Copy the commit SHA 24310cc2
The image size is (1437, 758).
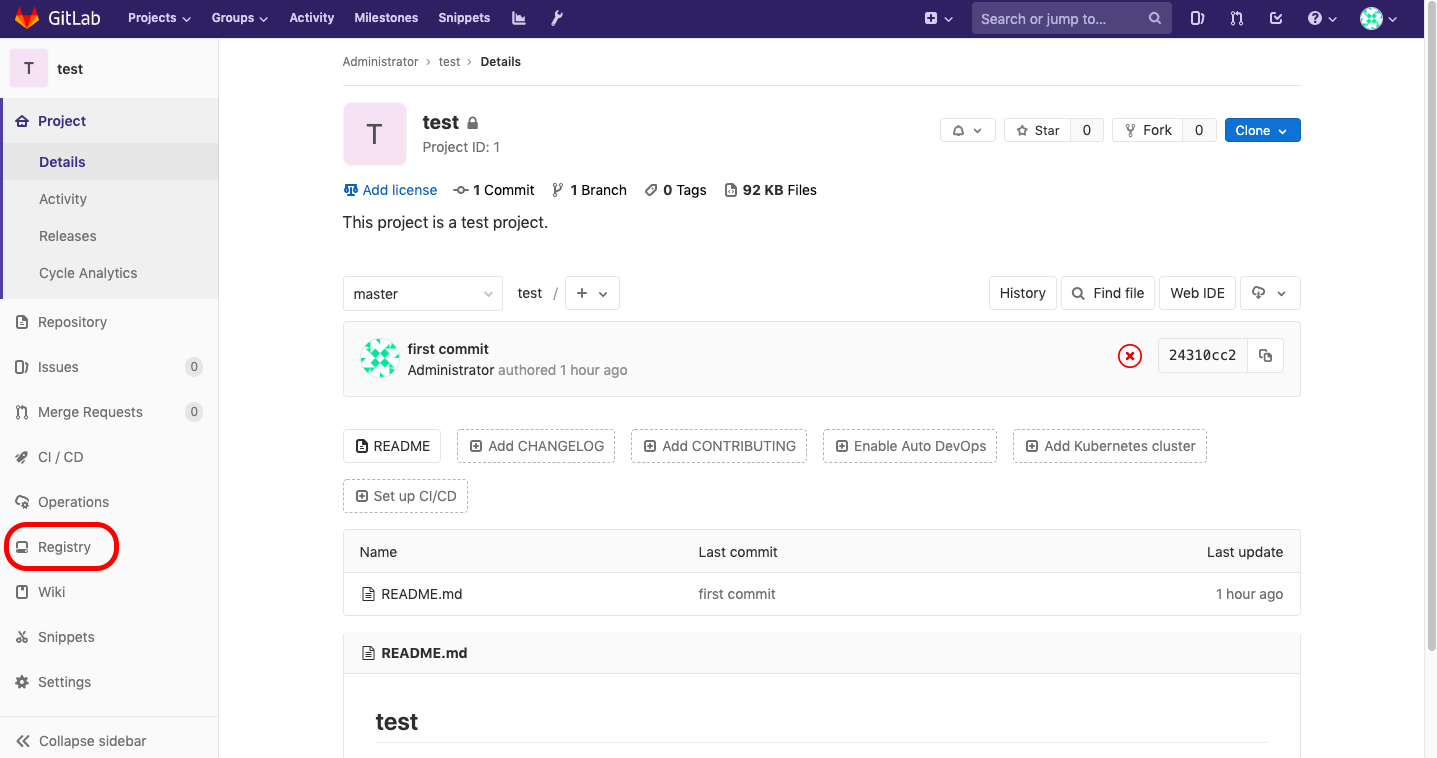(1265, 355)
